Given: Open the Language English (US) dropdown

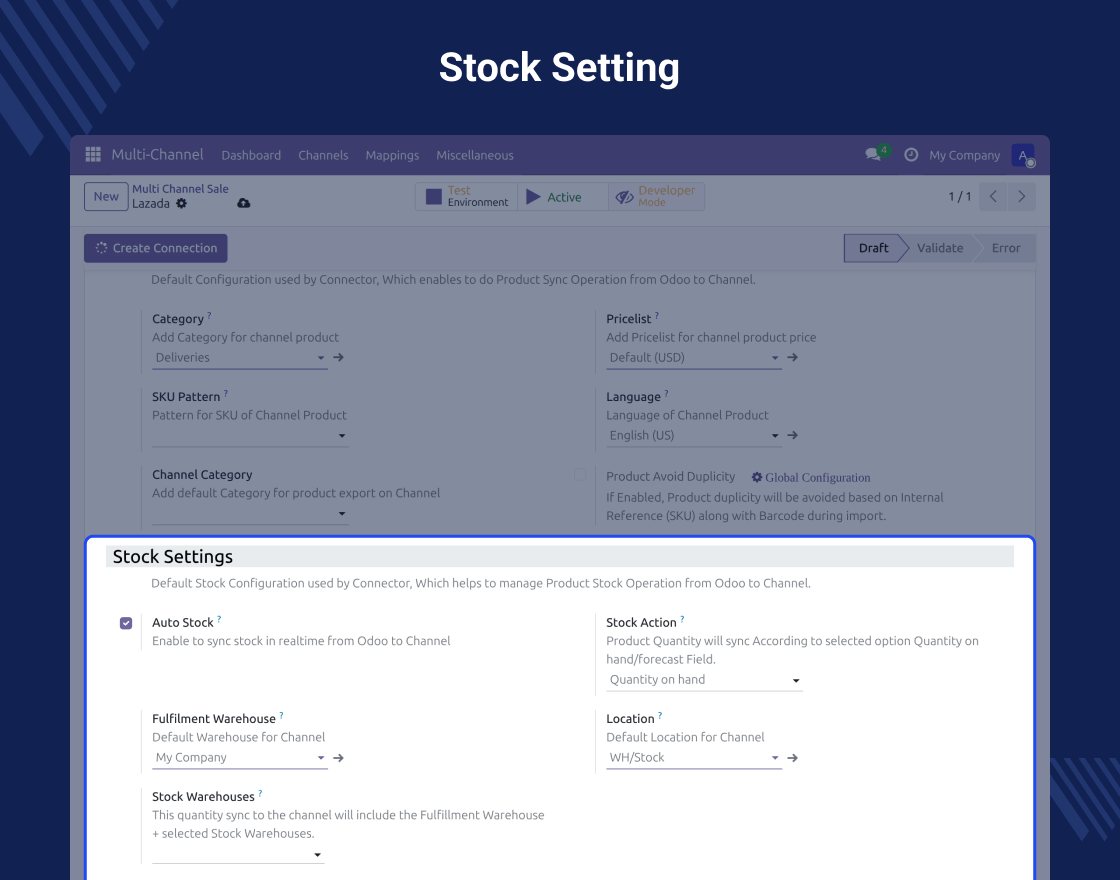Looking at the screenshot, I should tap(694, 435).
